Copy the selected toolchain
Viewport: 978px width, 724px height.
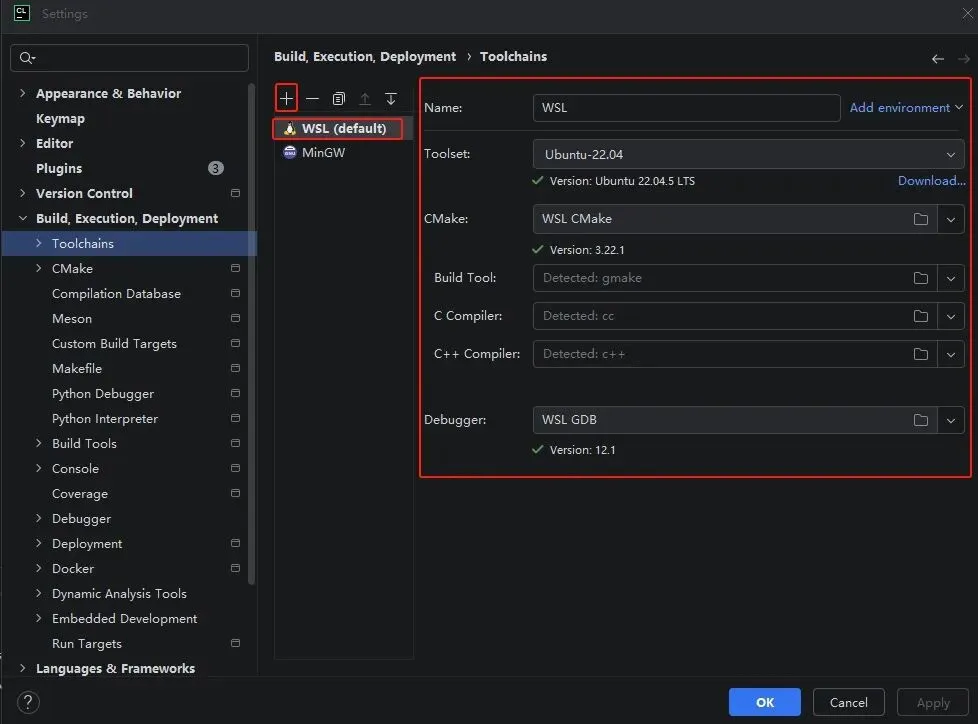pyautogui.click(x=339, y=99)
